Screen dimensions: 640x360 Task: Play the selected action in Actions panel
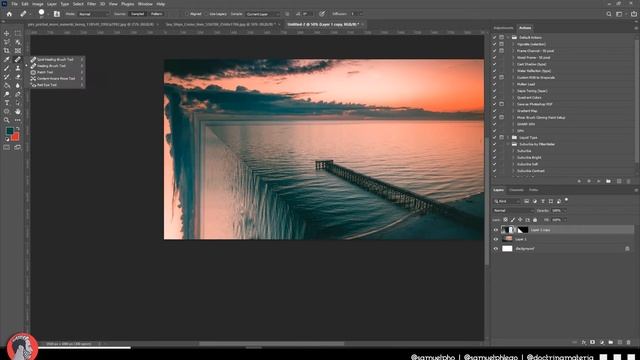(x=598, y=181)
